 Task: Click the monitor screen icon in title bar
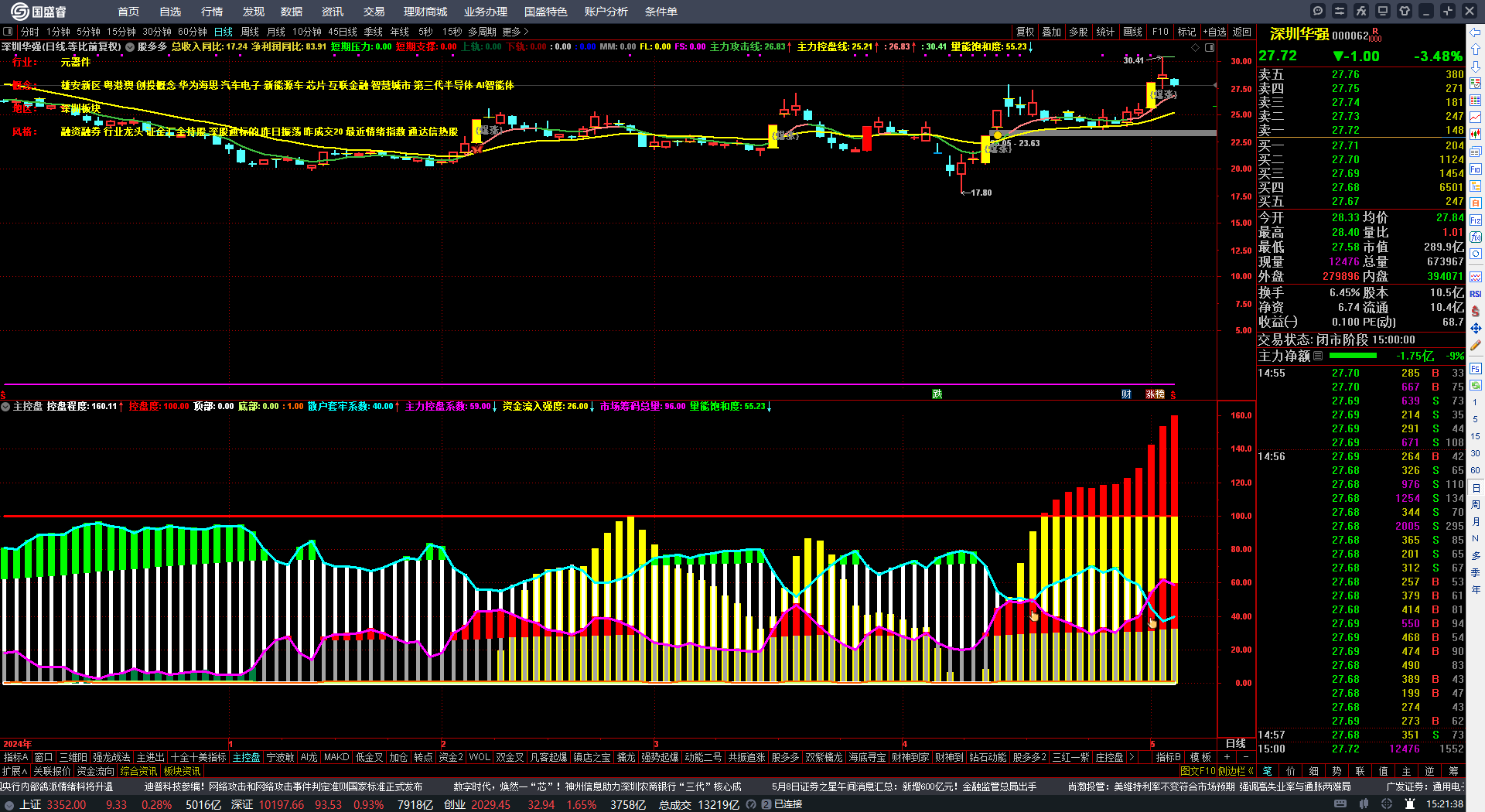pyautogui.click(x=1383, y=11)
